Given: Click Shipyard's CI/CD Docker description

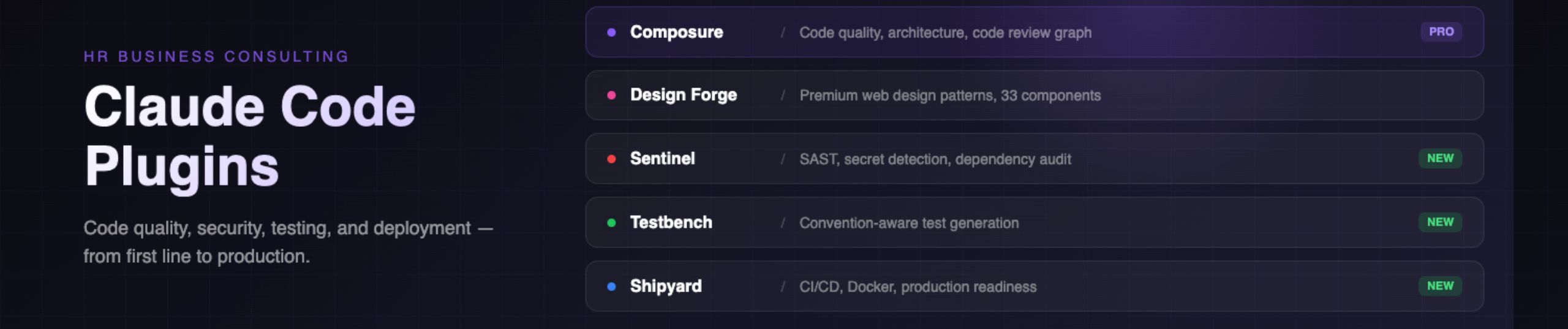Looking at the screenshot, I should pos(918,287).
